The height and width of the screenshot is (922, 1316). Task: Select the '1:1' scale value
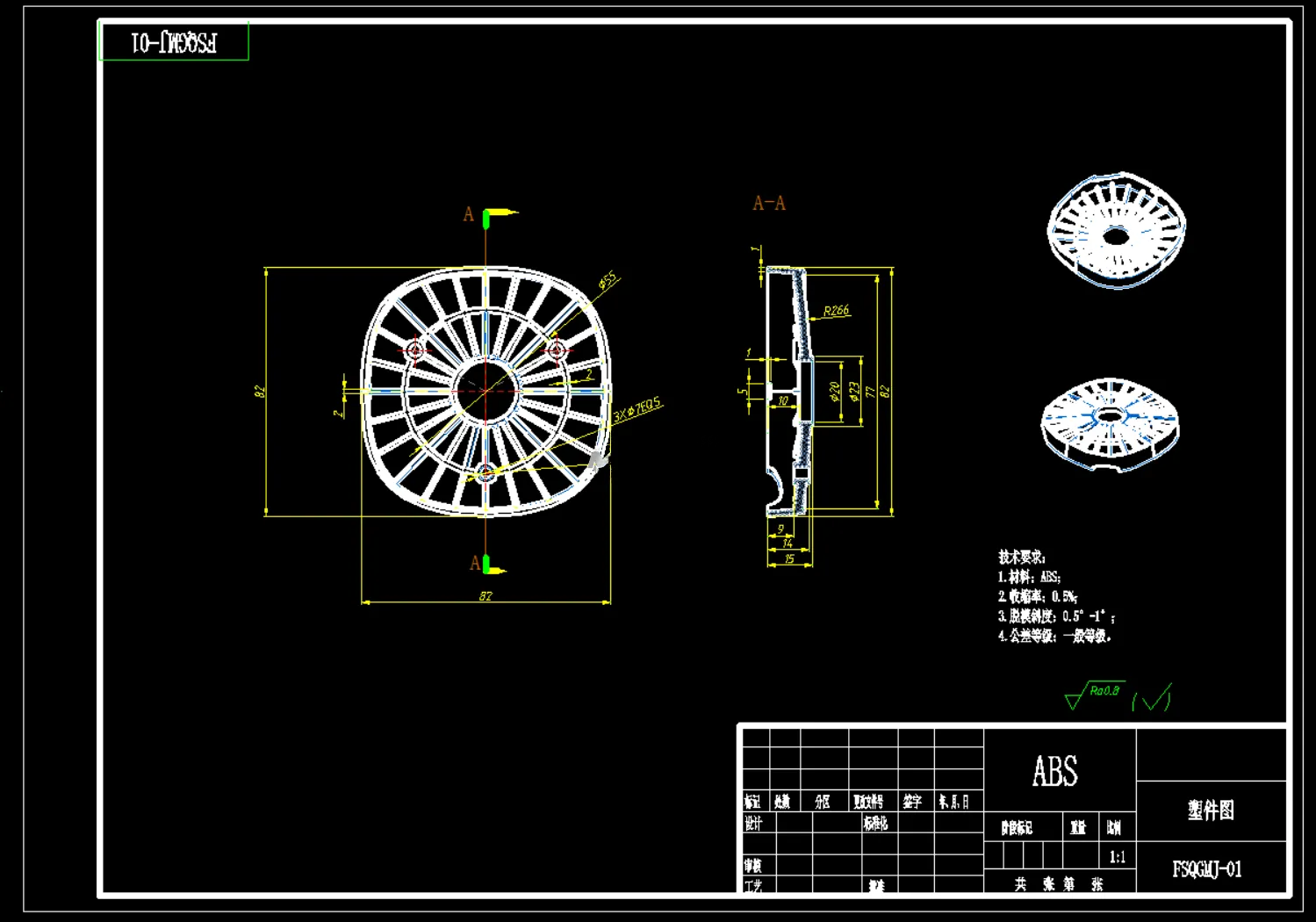point(1117,857)
